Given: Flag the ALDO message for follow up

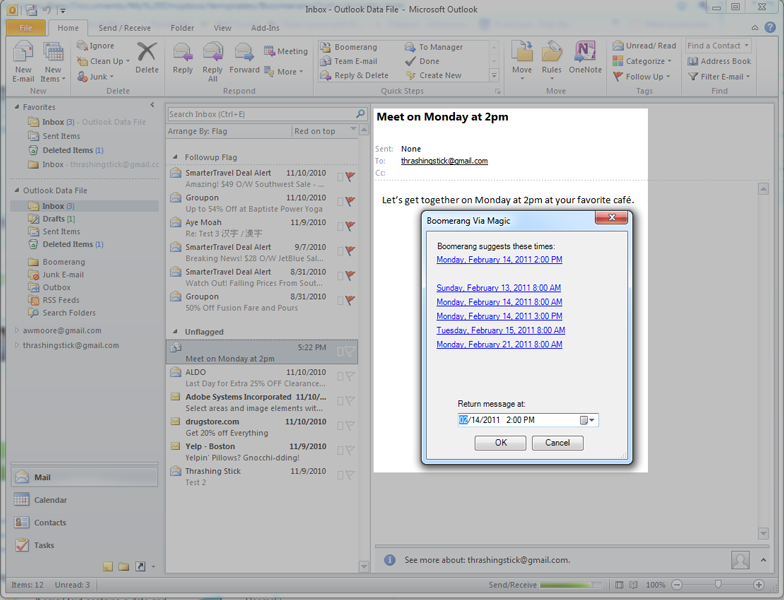Looking at the screenshot, I should click(x=350, y=376).
